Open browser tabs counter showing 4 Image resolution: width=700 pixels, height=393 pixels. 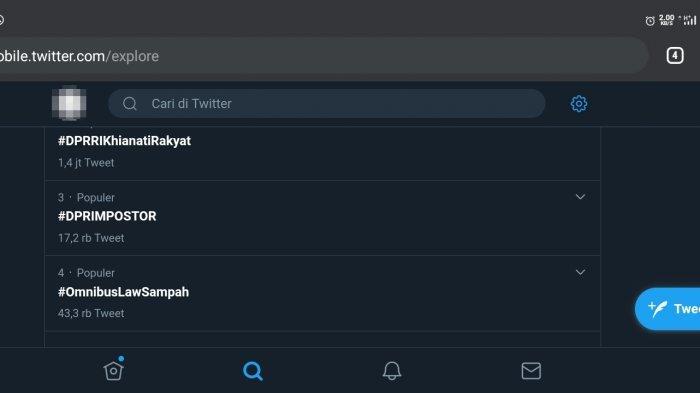[675, 56]
